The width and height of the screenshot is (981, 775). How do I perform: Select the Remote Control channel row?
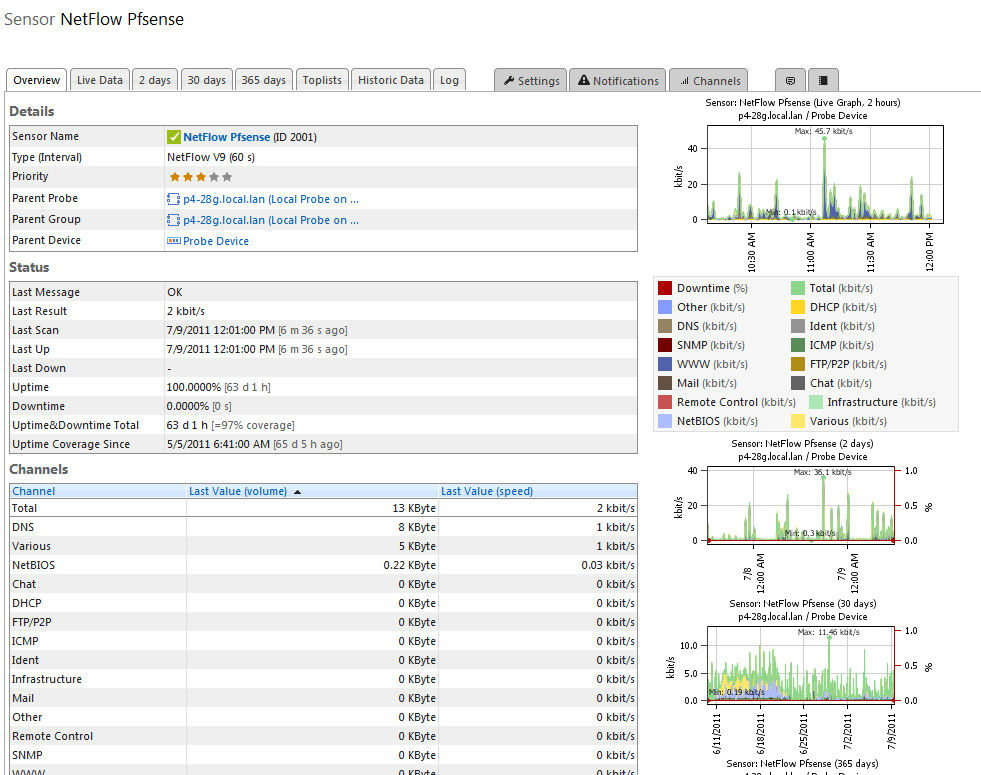[x=323, y=736]
